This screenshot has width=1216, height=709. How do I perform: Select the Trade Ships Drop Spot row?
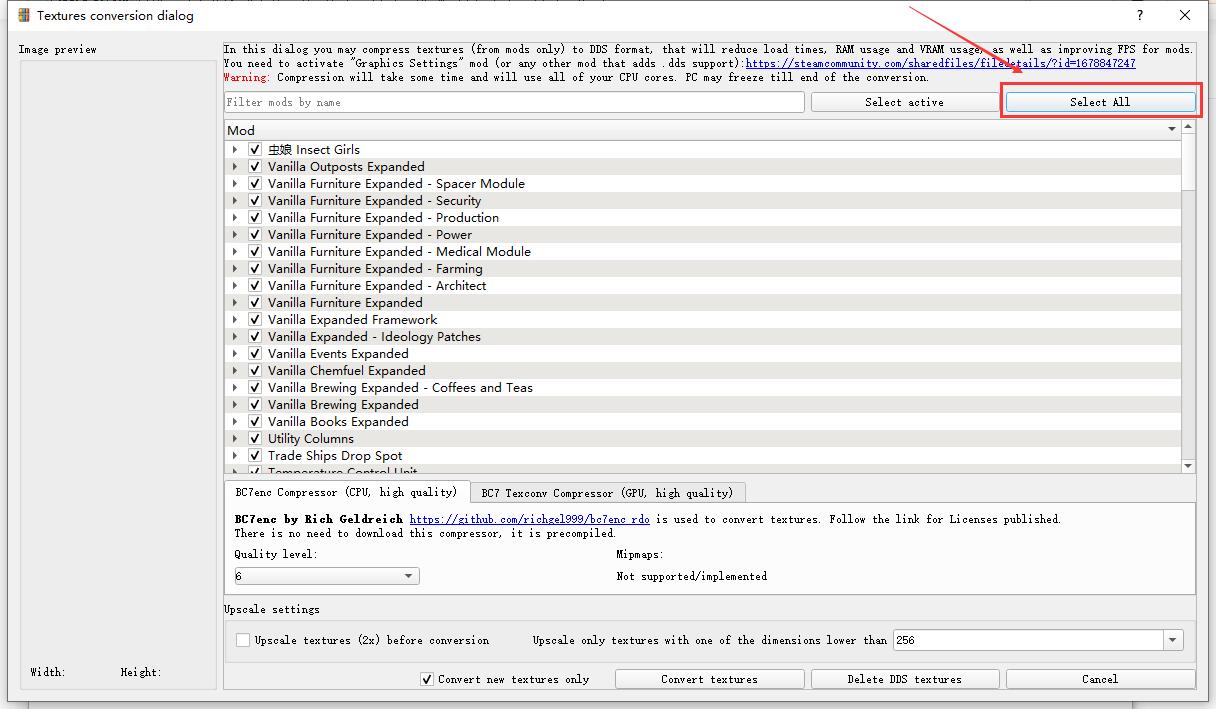pyautogui.click(x=703, y=456)
